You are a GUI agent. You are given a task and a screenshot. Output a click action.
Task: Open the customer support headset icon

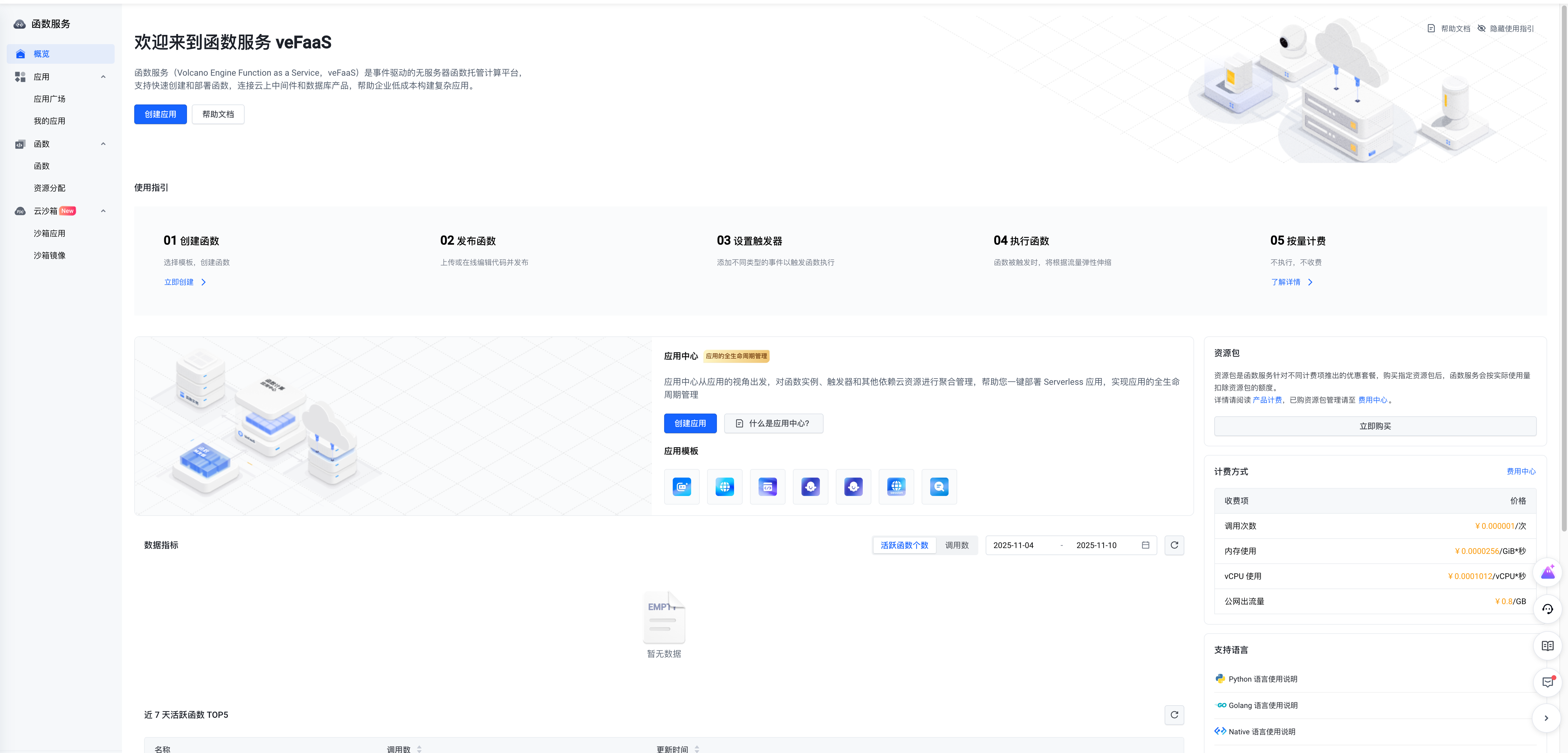(1547, 609)
